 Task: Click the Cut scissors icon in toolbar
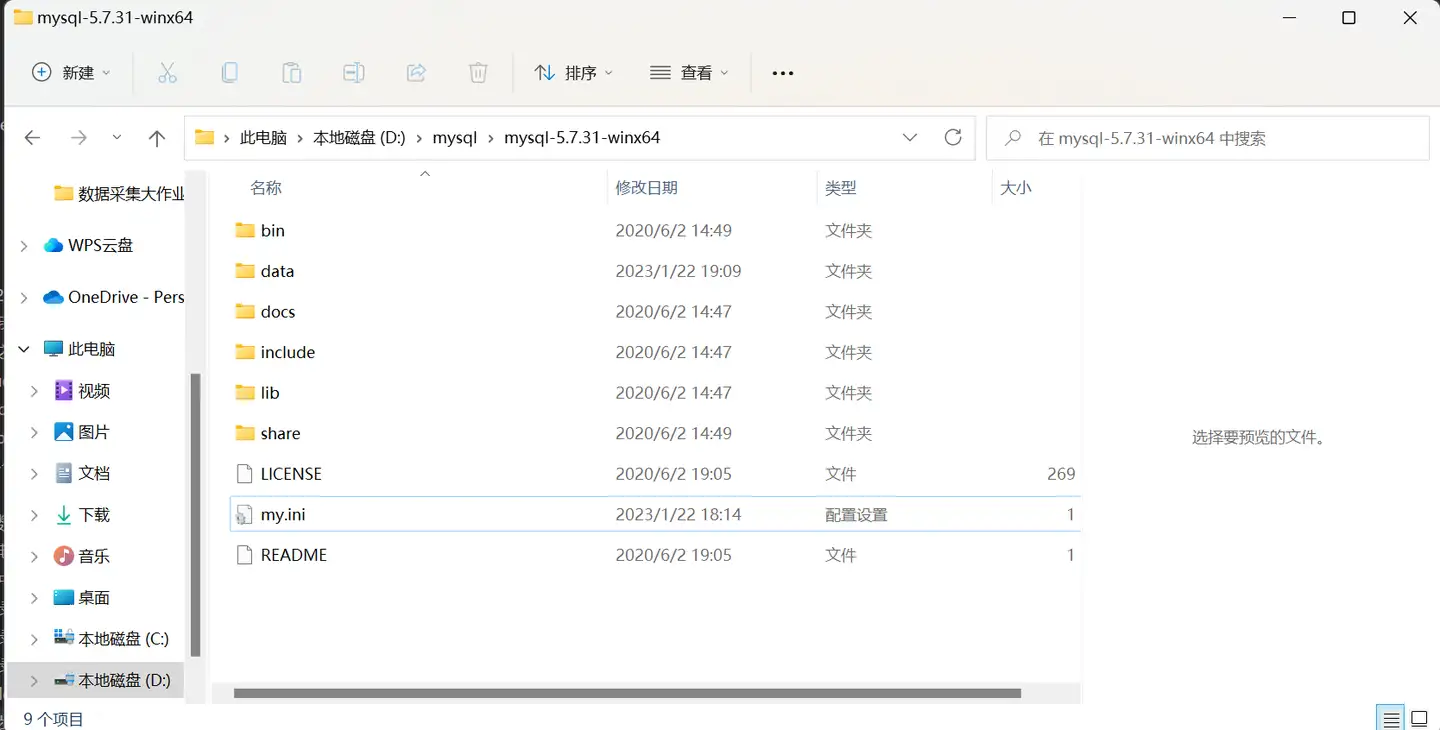tap(167, 73)
